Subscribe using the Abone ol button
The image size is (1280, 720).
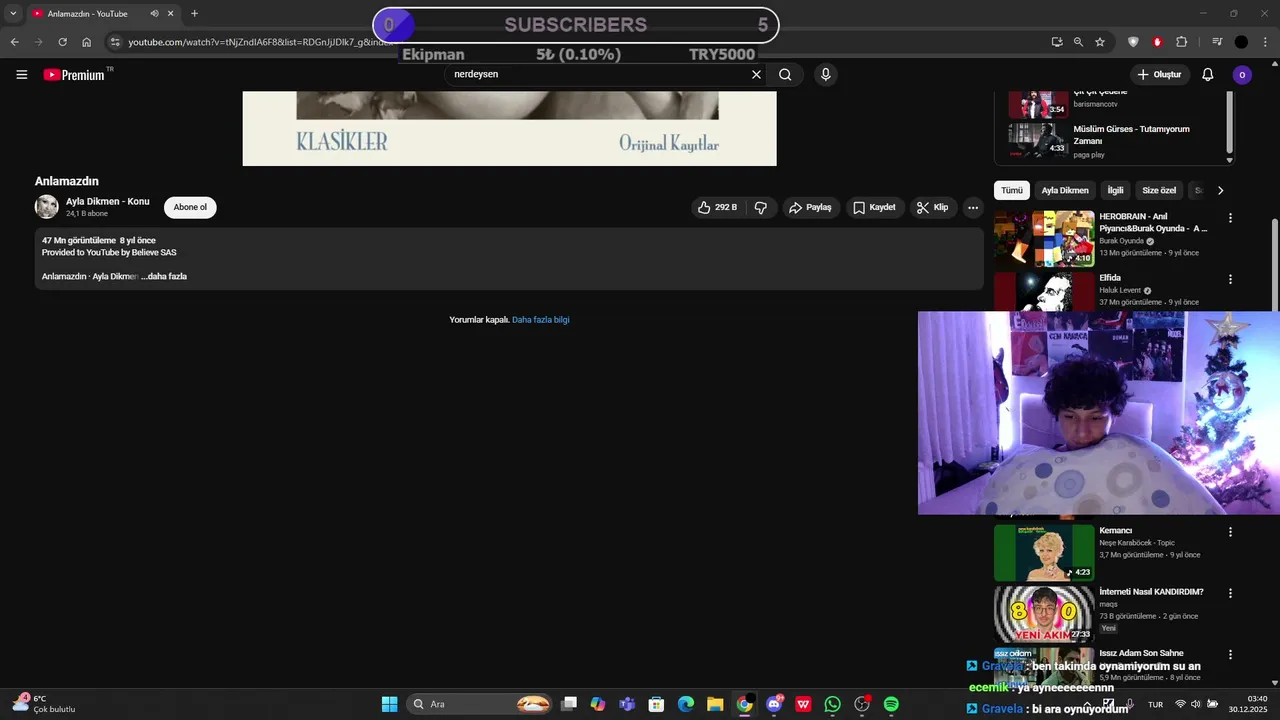pos(190,207)
